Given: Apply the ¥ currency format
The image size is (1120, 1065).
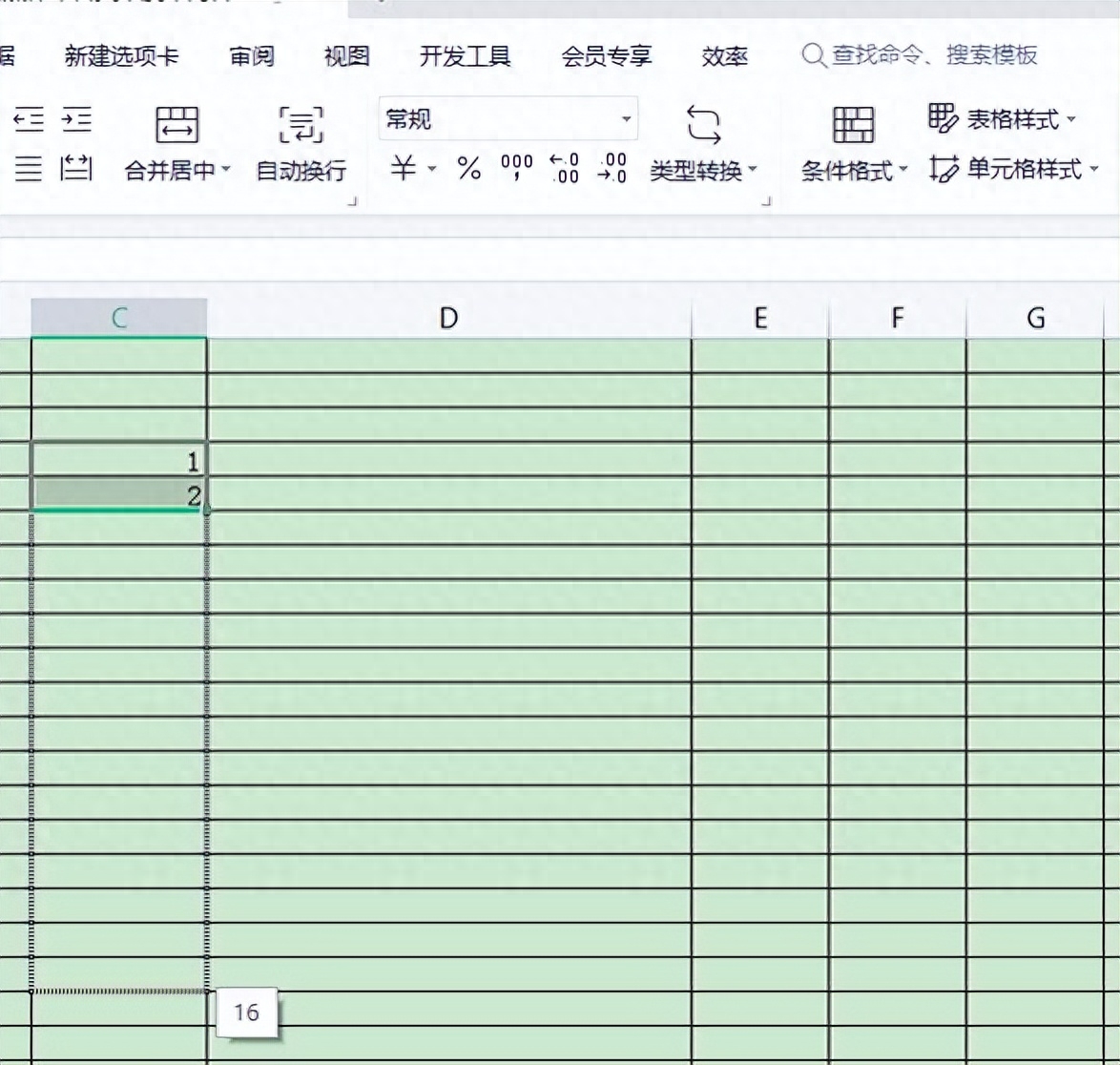Looking at the screenshot, I should tap(404, 169).
